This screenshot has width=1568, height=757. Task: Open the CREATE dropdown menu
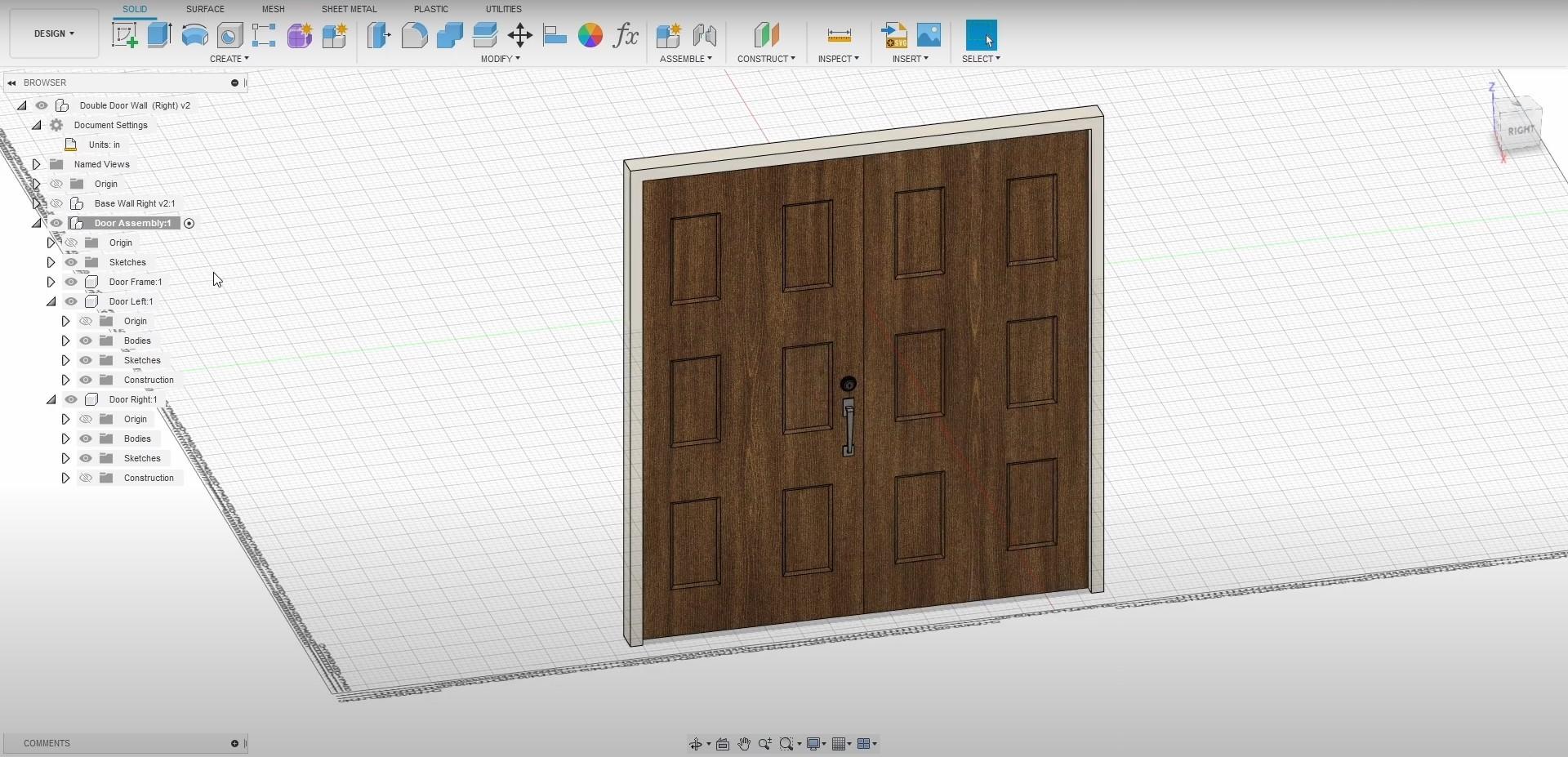pyautogui.click(x=229, y=59)
